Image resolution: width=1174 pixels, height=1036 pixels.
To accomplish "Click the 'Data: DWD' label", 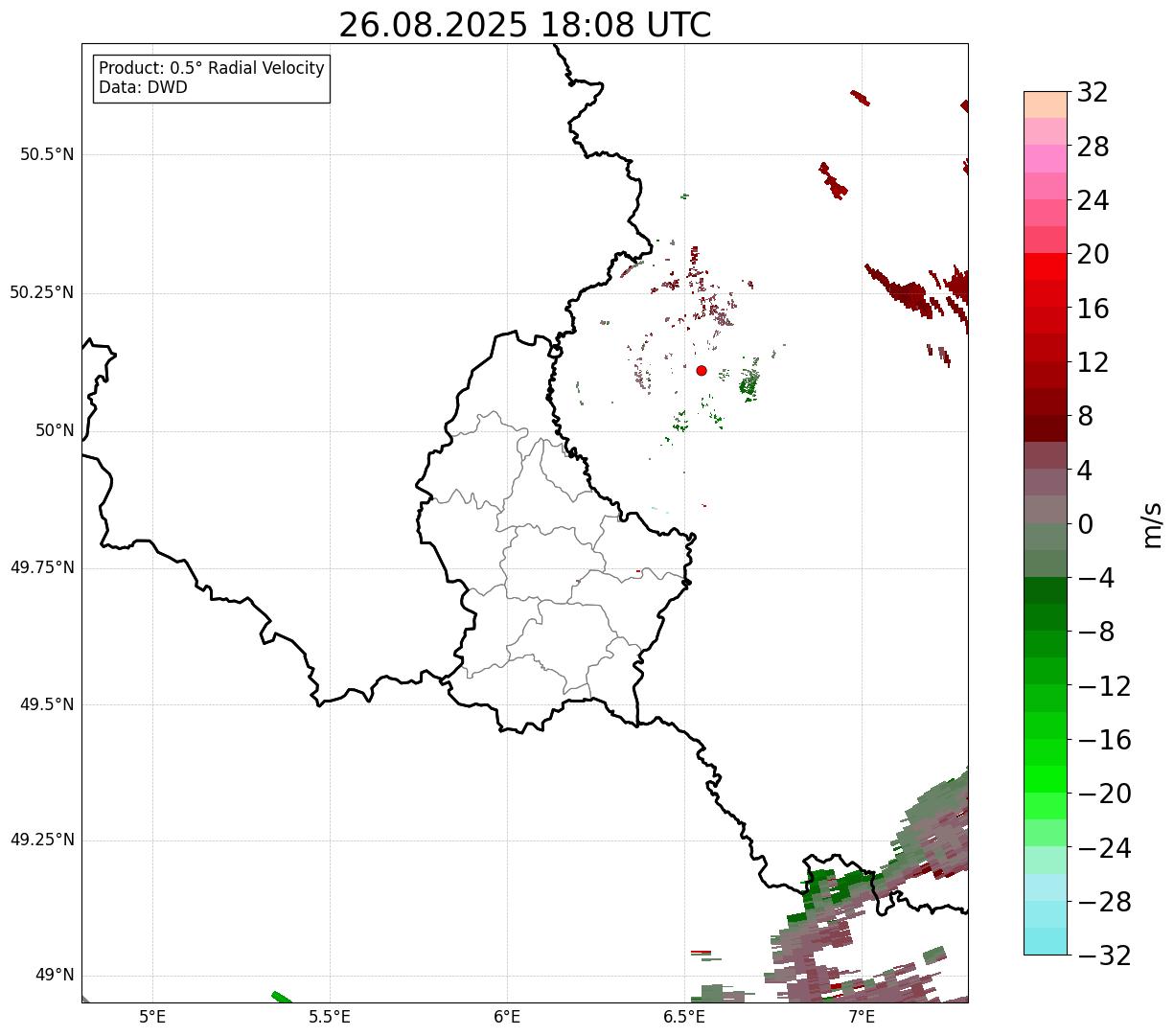I will [x=143, y=88].
